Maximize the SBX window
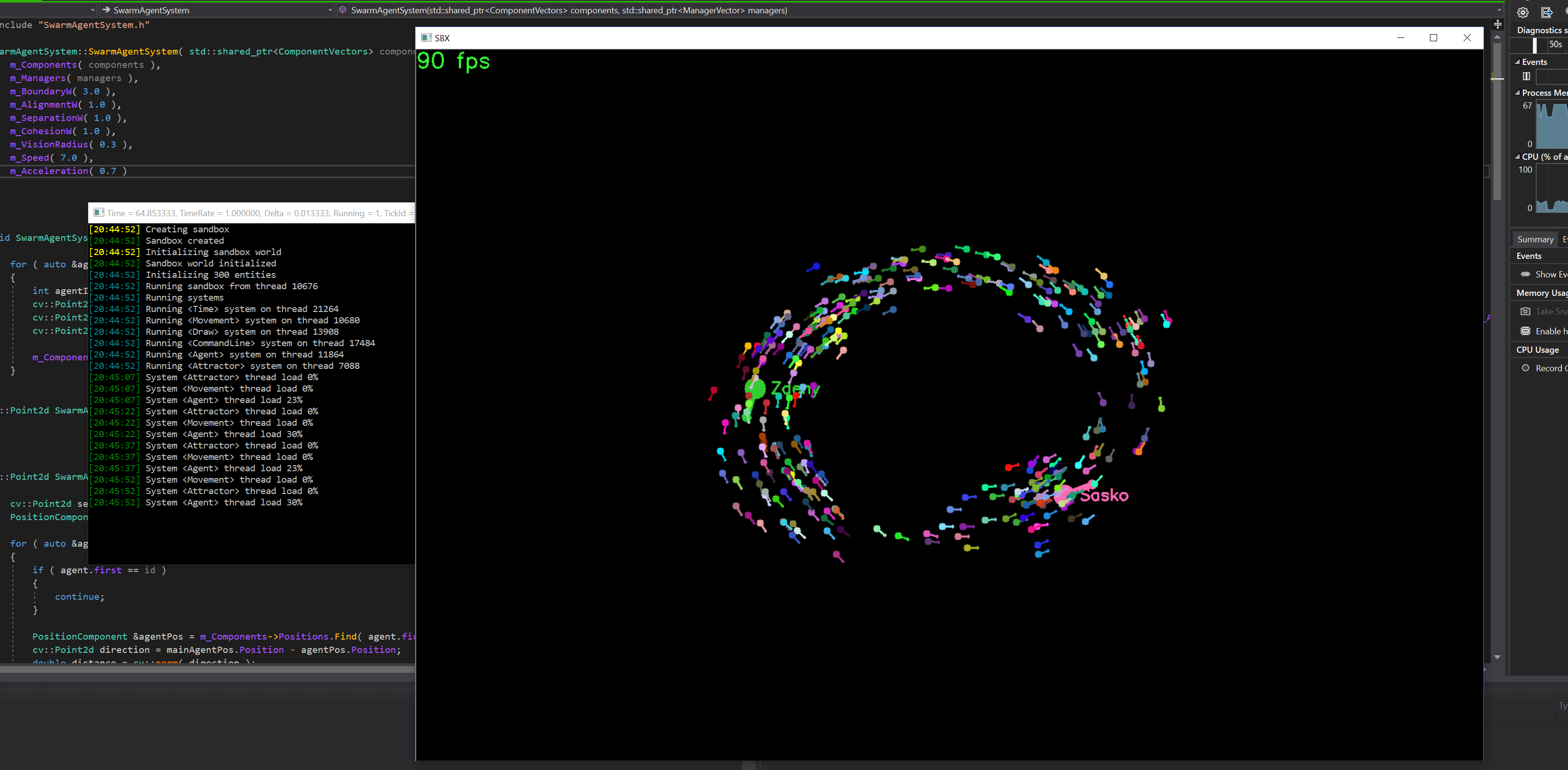Viewport: 1568px width, 770px height. pos(1433,38)
